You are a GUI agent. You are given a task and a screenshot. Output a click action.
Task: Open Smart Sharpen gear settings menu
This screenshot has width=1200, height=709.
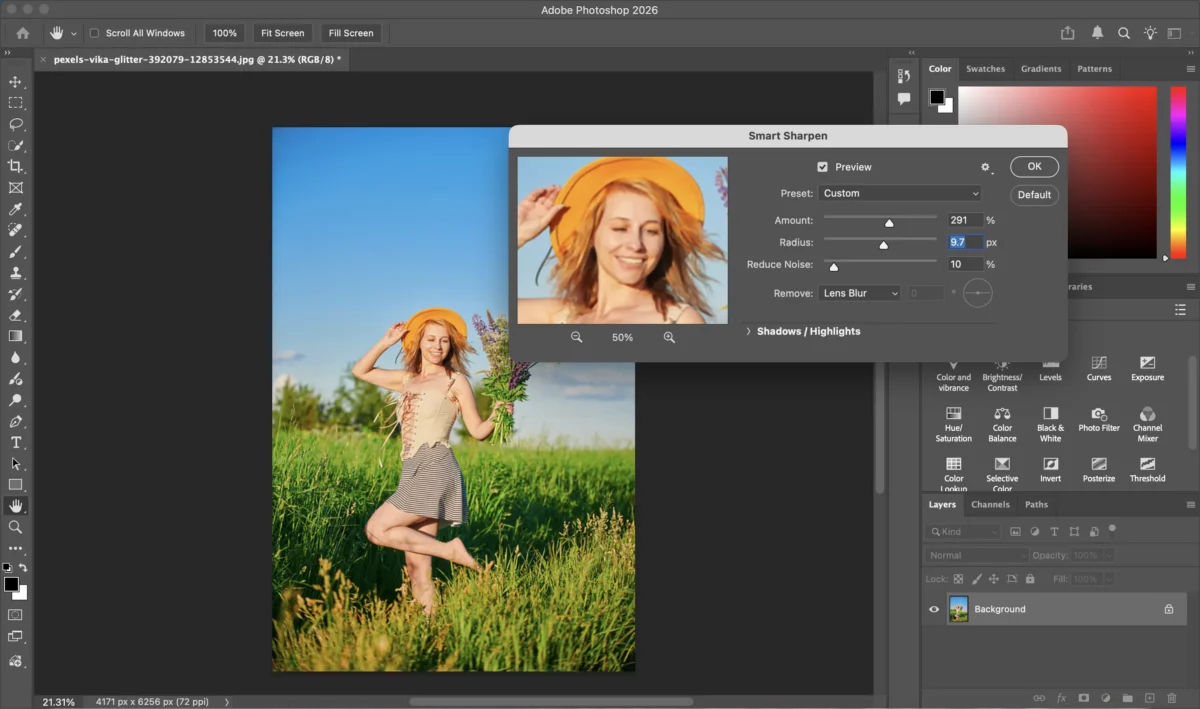[985, 168]
